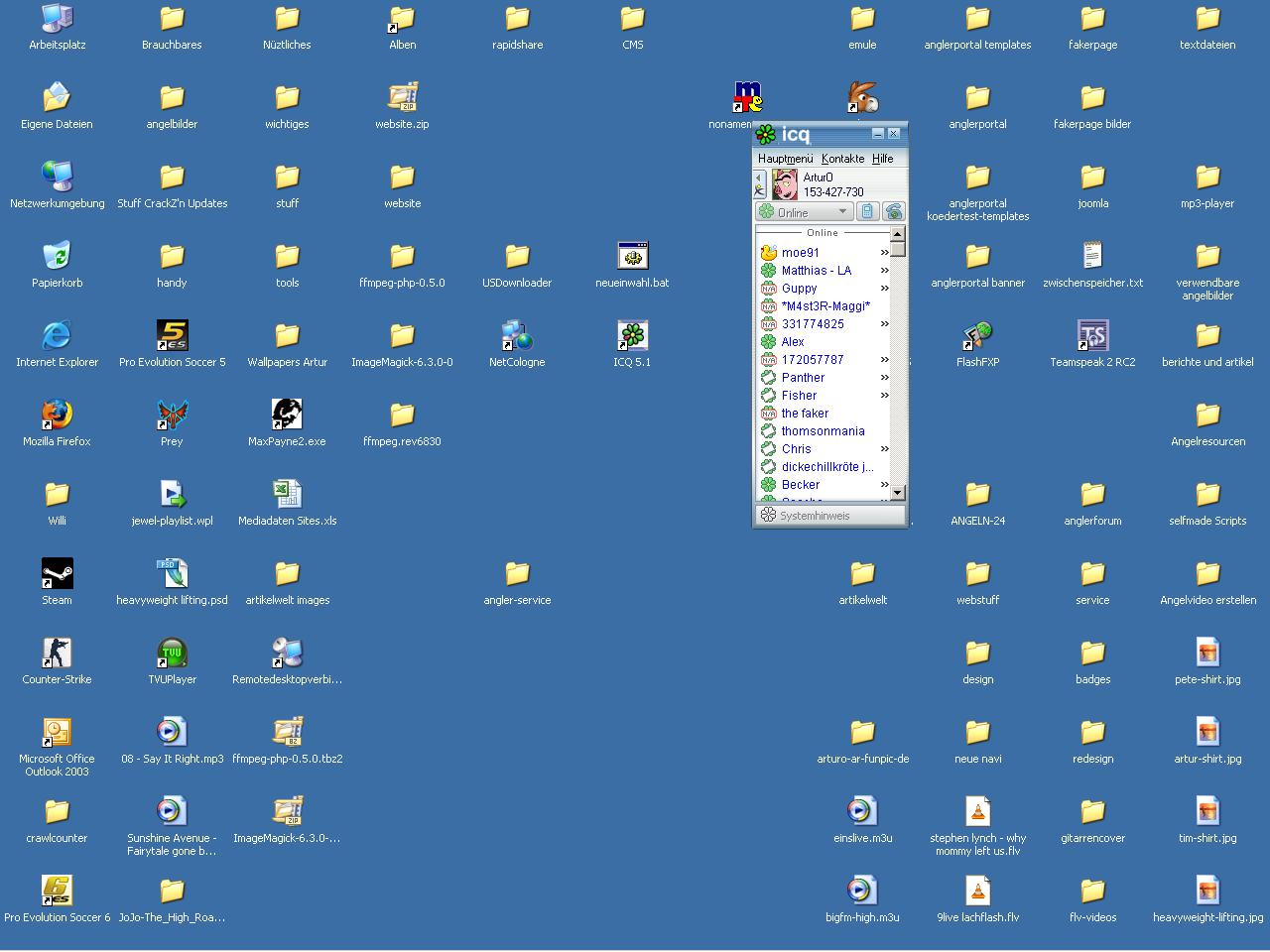Expand the arrows next to 172057787
Viewport: 1270px width, 952px height.
[884, 360]
